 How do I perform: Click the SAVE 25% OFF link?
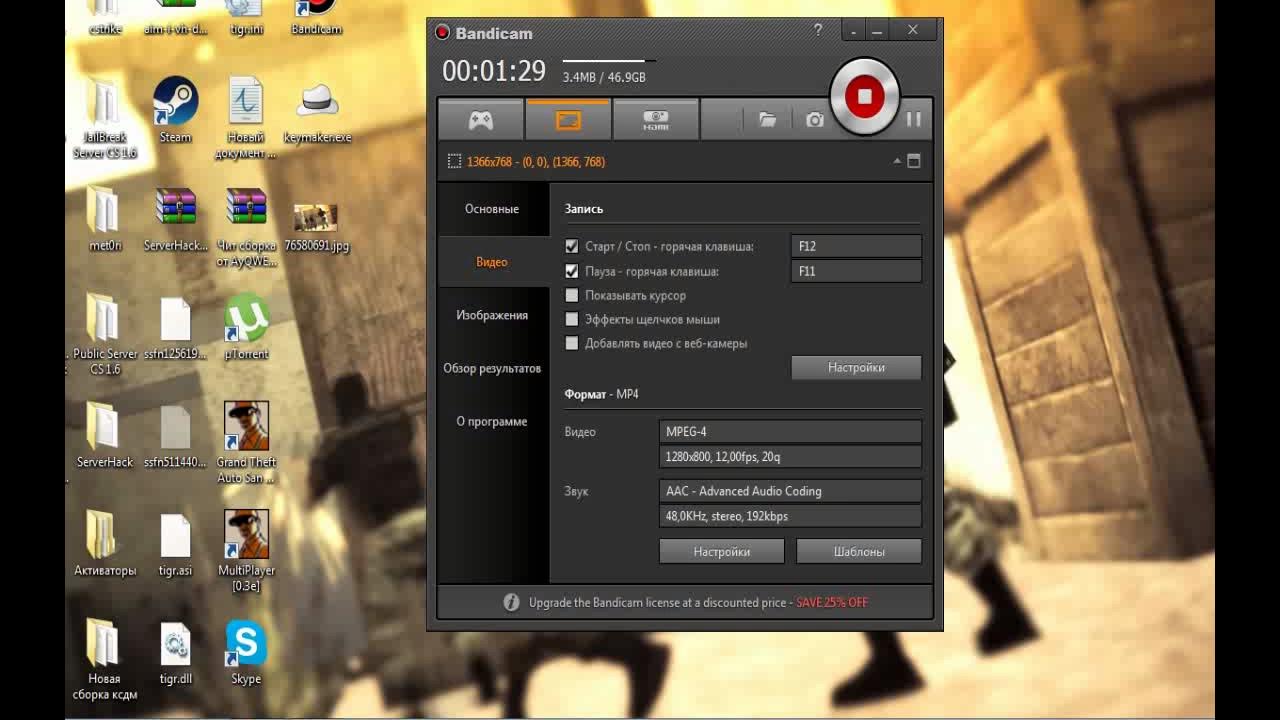point(832,603)
